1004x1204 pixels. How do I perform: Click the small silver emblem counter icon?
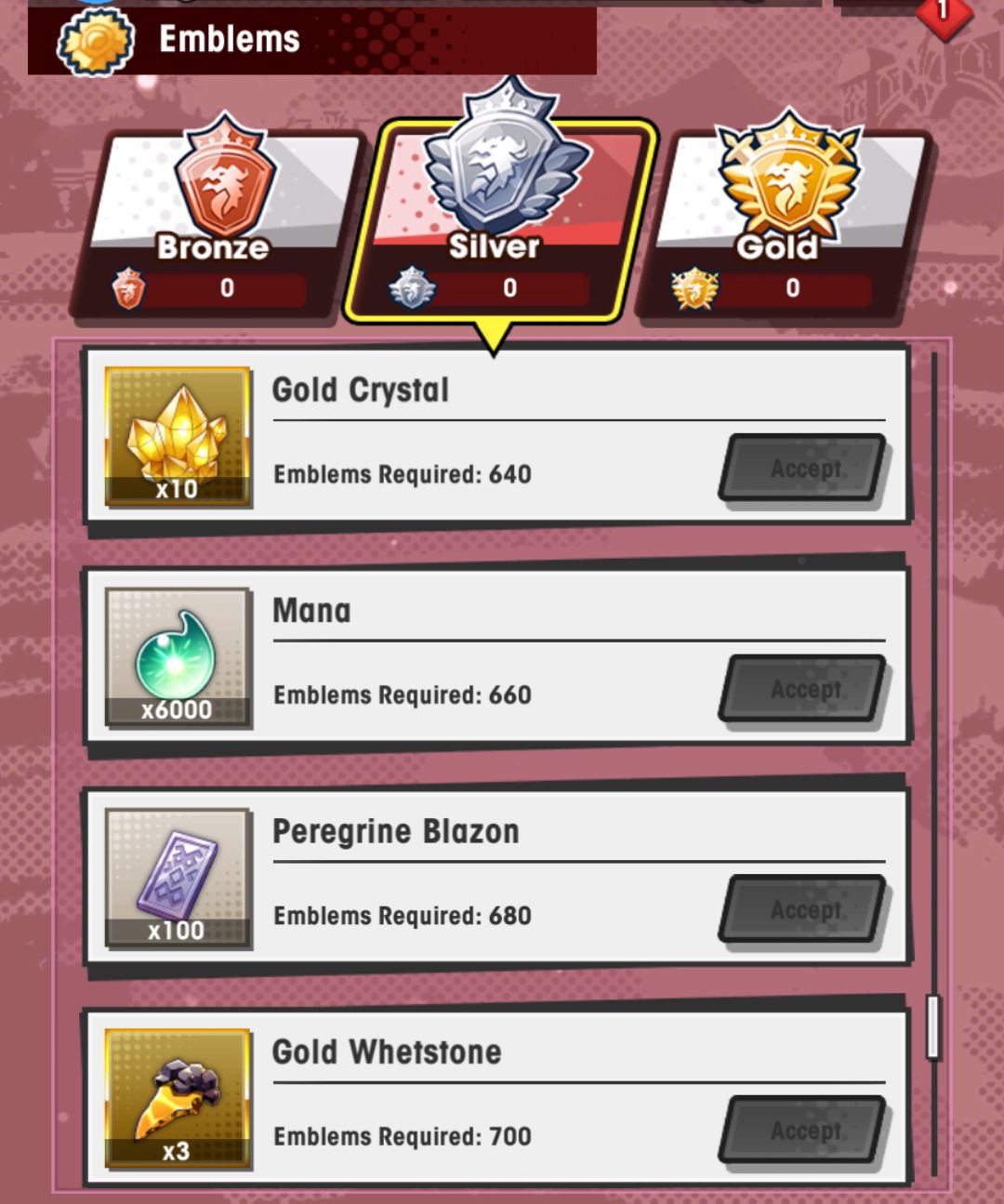coord(412,288)
